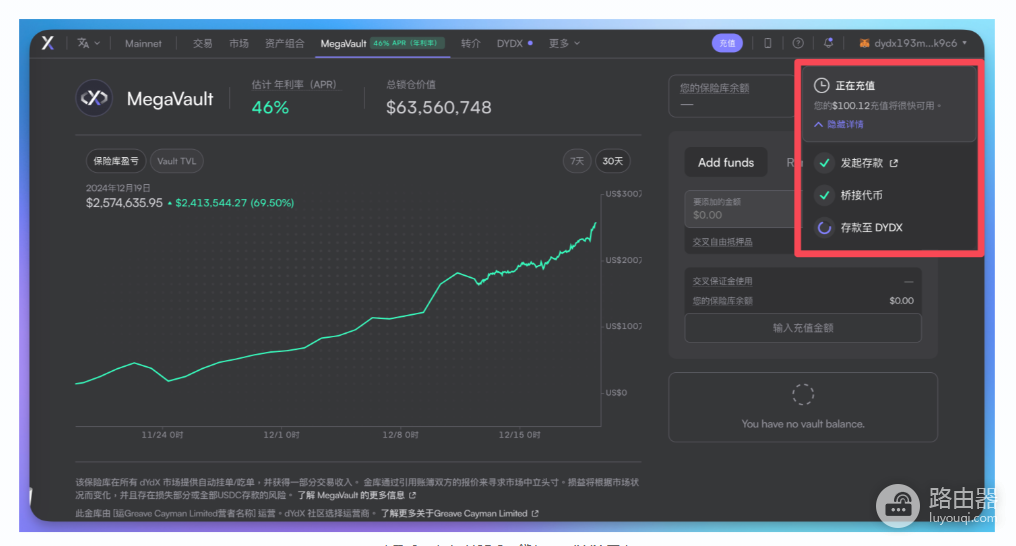Click the MegaVault round logo
The height and width of the screenshot is (546, 1016).
(x=94, y=98)
